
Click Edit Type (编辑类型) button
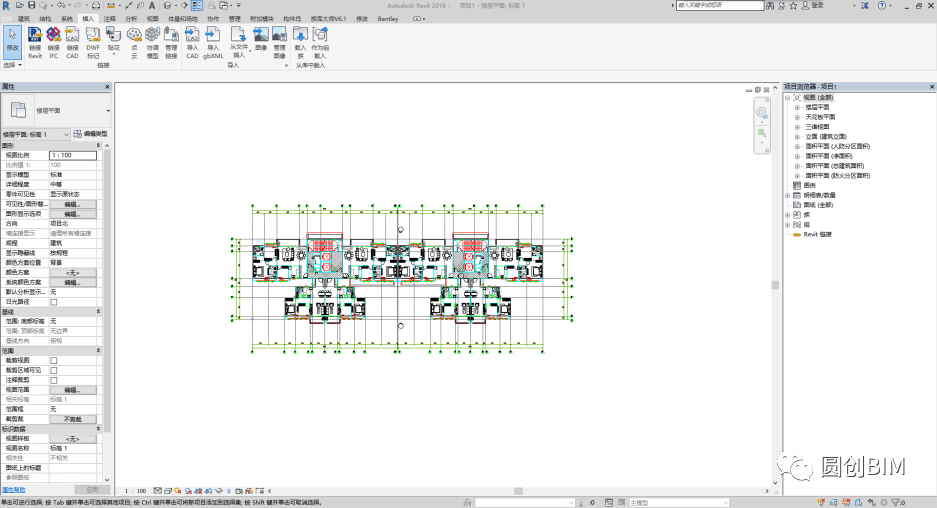tap(91, 134)
